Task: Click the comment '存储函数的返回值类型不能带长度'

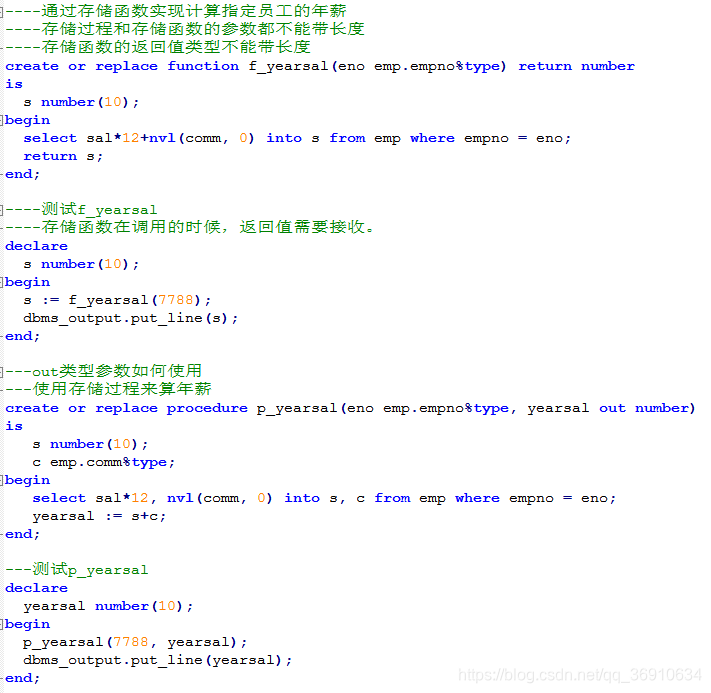Action: point(158,47)
